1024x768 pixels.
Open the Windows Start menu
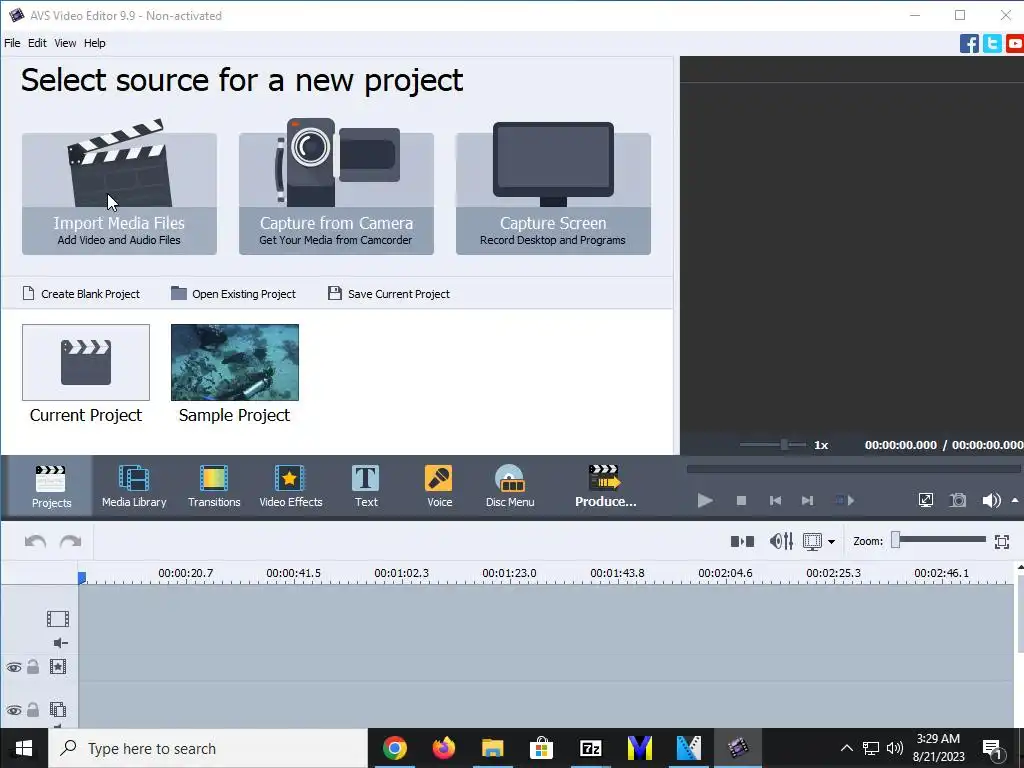24,748
